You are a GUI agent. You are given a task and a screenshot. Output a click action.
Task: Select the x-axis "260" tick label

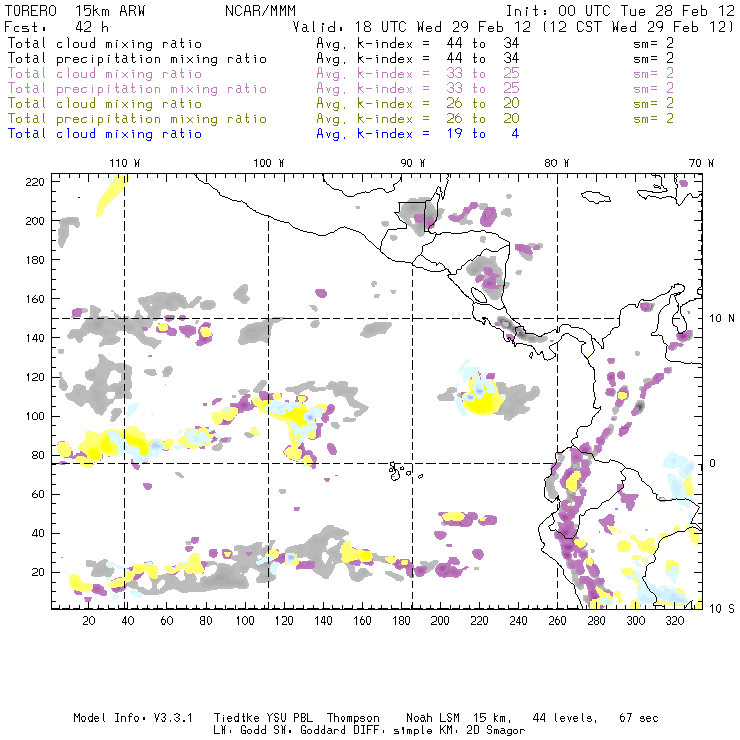[557, 621]
